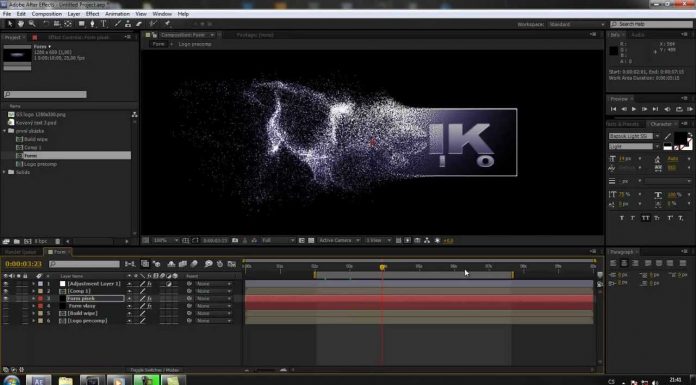Select the Hand tool
Image resolution: width=696 pixels, height=385 pixels.
point(21,24)
